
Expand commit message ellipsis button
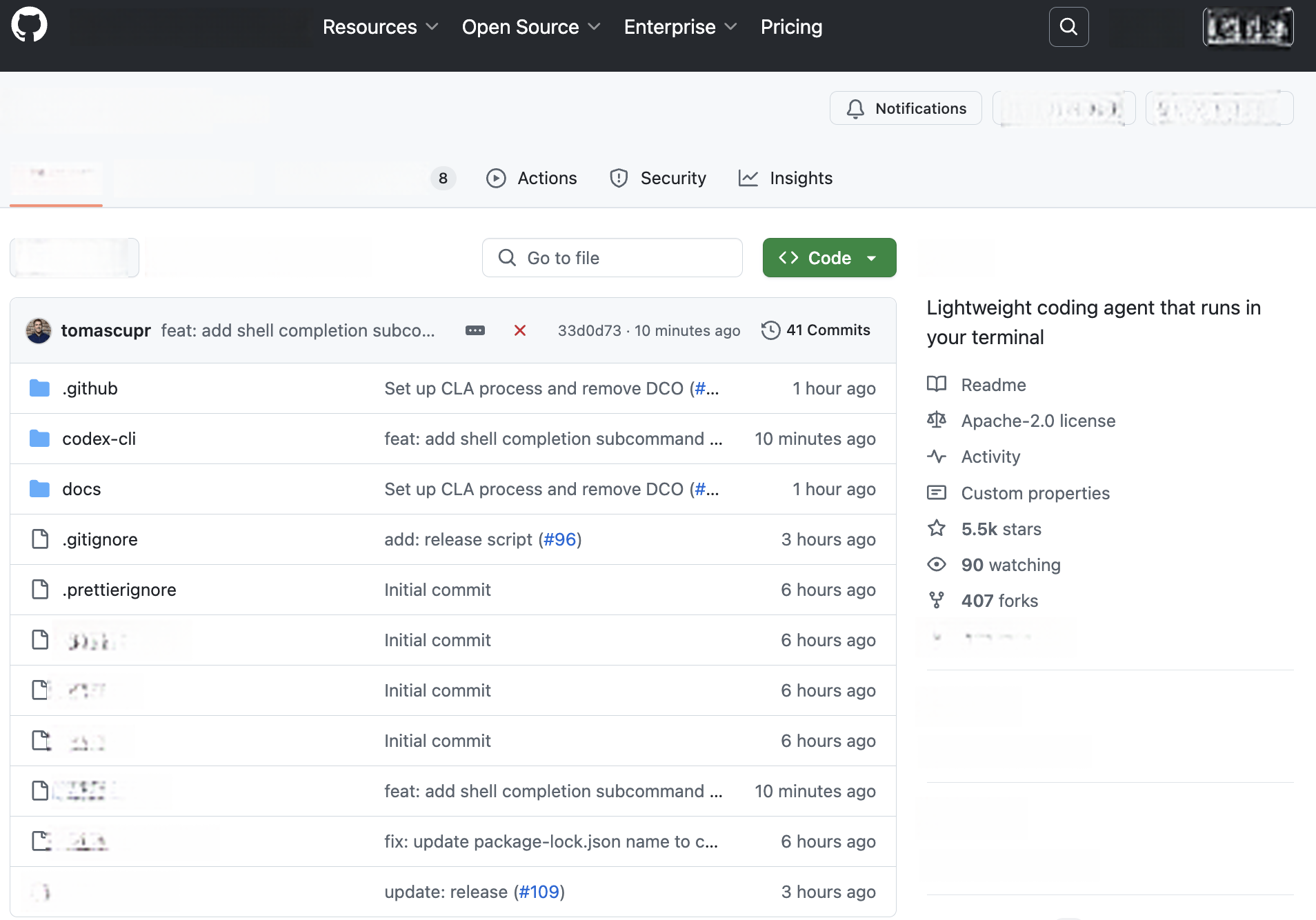click(x=475, y=330)
